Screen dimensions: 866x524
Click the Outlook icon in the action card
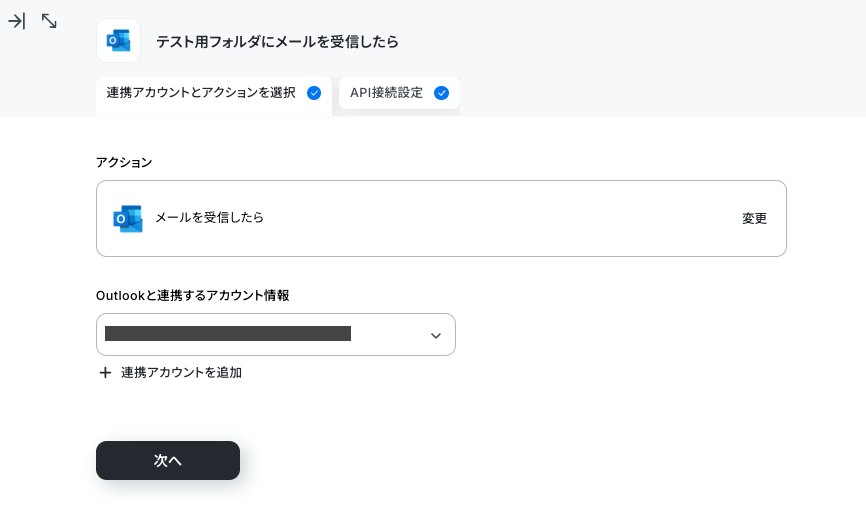click(x=128, y=219)
